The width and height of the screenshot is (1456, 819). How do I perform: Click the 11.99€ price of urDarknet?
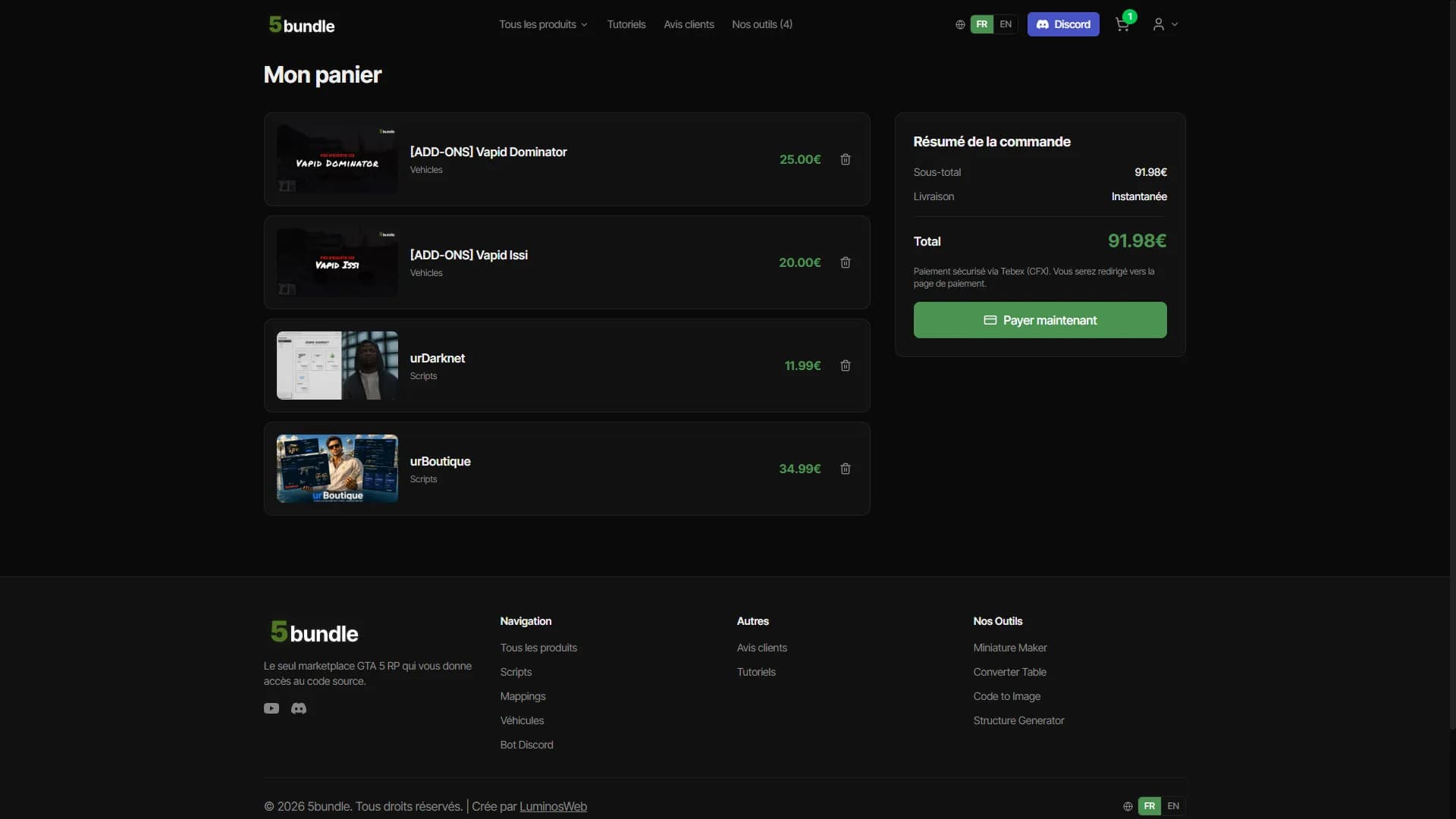click(x=802, y=366)
